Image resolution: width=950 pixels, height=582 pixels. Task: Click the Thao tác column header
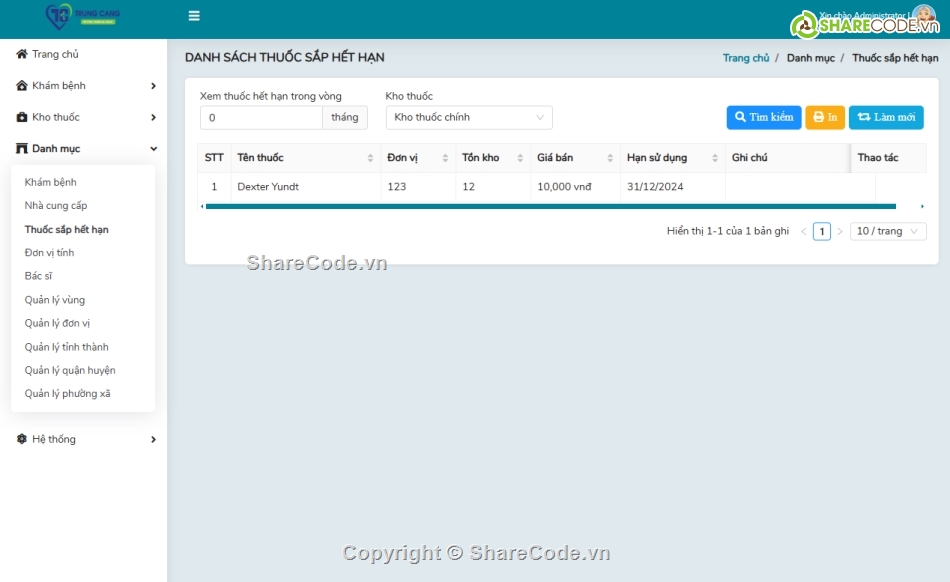(x=888, y=158)
